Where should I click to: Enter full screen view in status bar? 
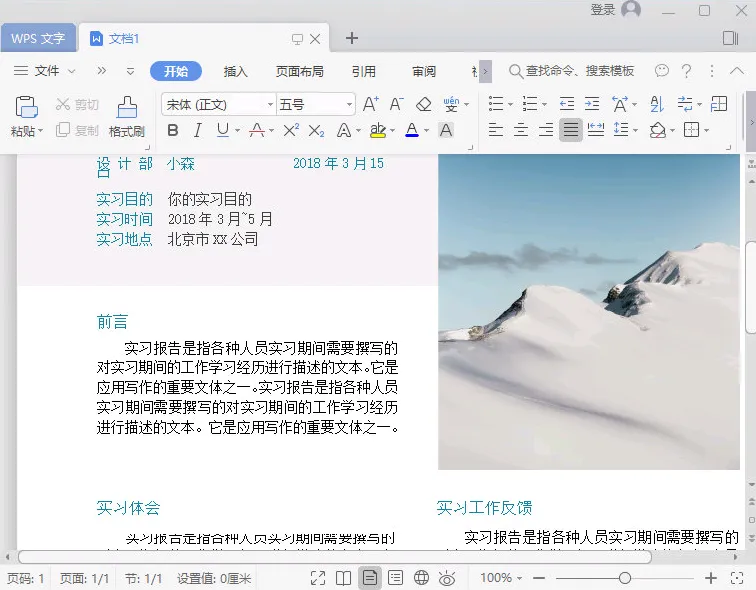[x=318, y=577]
